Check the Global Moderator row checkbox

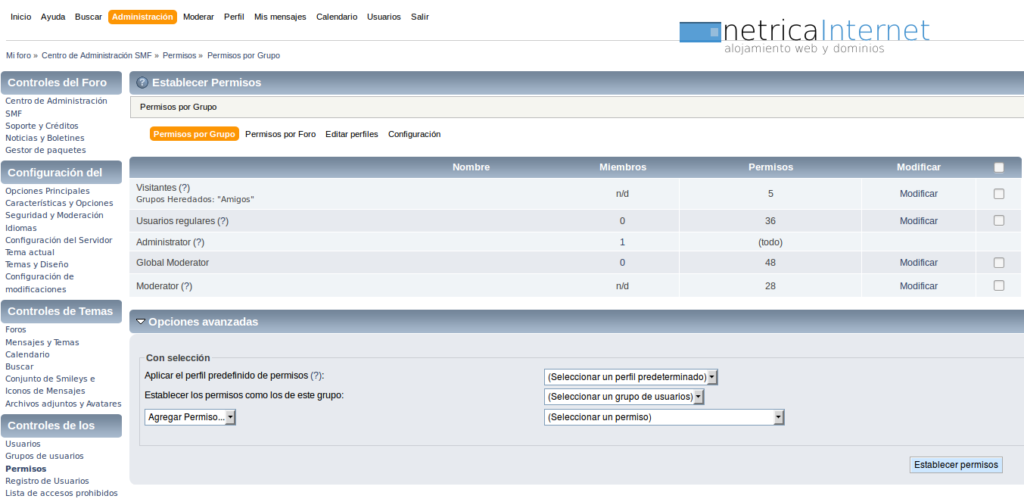(x=998, y=262)
